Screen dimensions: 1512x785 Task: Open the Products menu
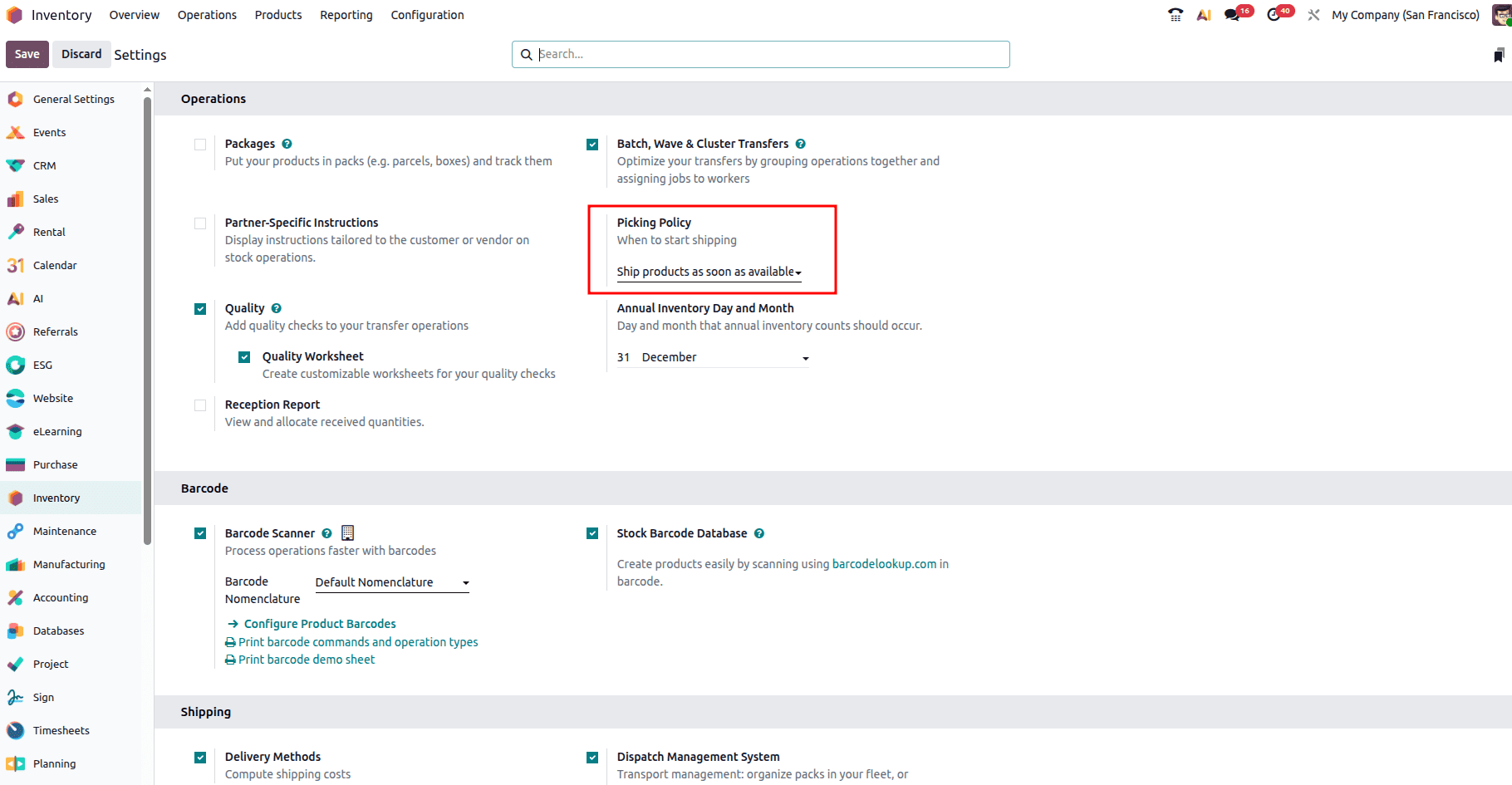278,15
